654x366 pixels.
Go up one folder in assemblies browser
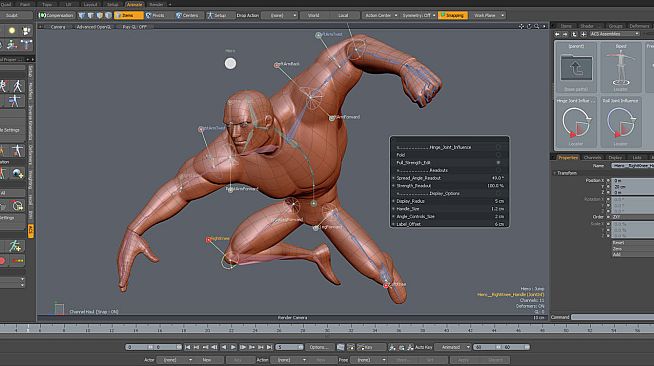tap(574, 34)
